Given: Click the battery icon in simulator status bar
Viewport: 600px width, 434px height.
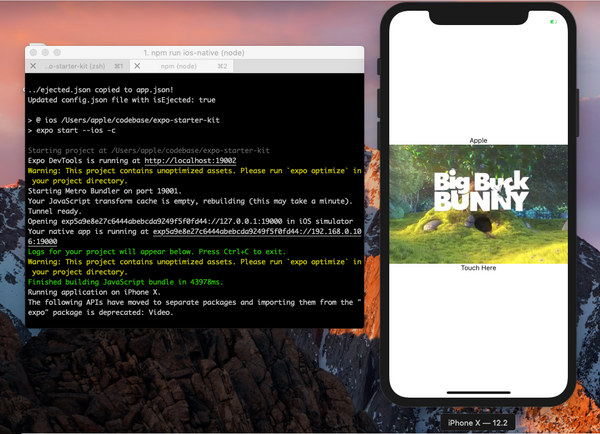Looking at the screenshot, I should pyautogui.click(x=553, y=22).
